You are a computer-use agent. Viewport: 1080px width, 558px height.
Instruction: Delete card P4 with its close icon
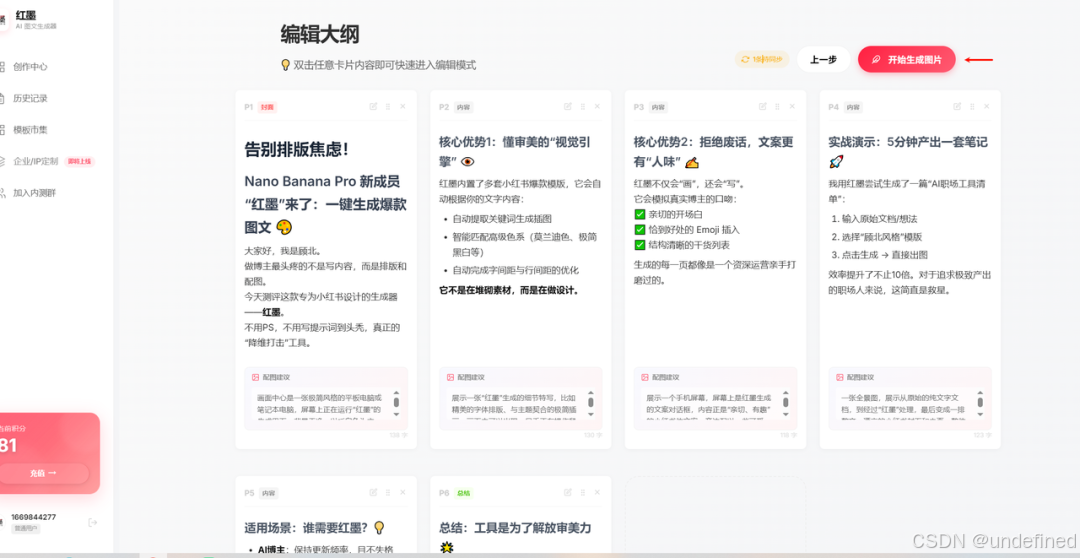click(x=987, y=106)
